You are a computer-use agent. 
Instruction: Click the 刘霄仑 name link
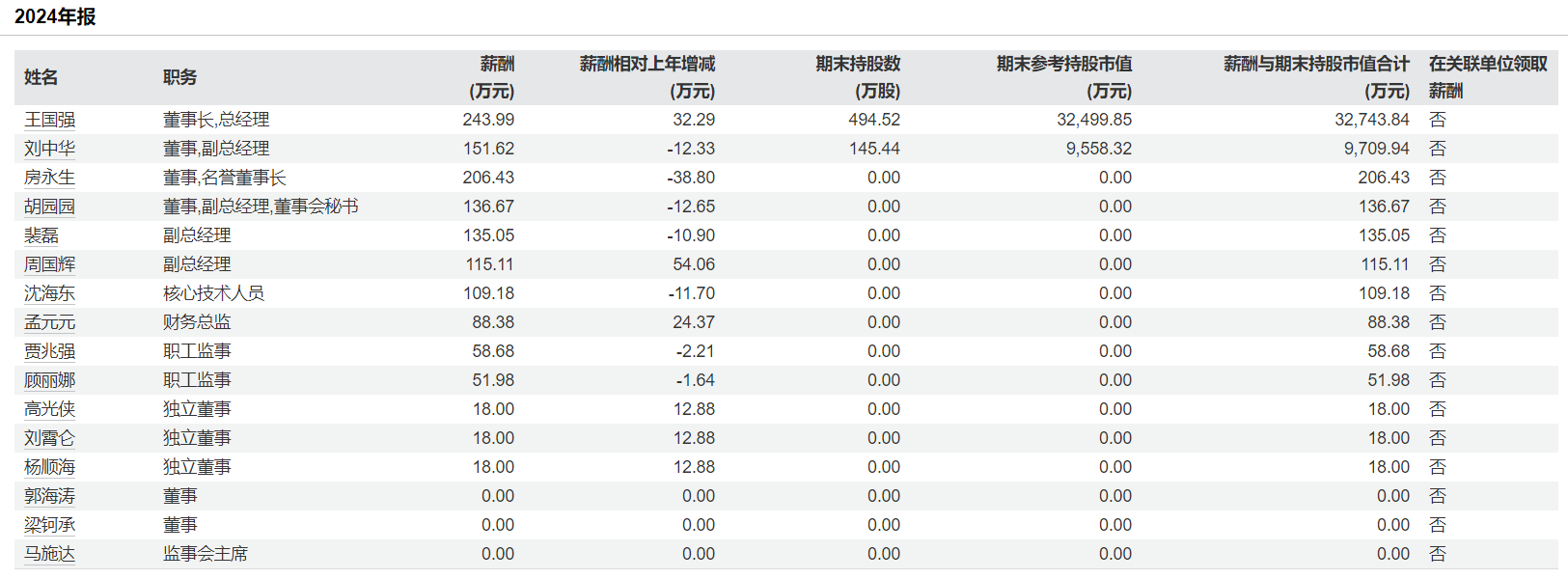point(49,438)
